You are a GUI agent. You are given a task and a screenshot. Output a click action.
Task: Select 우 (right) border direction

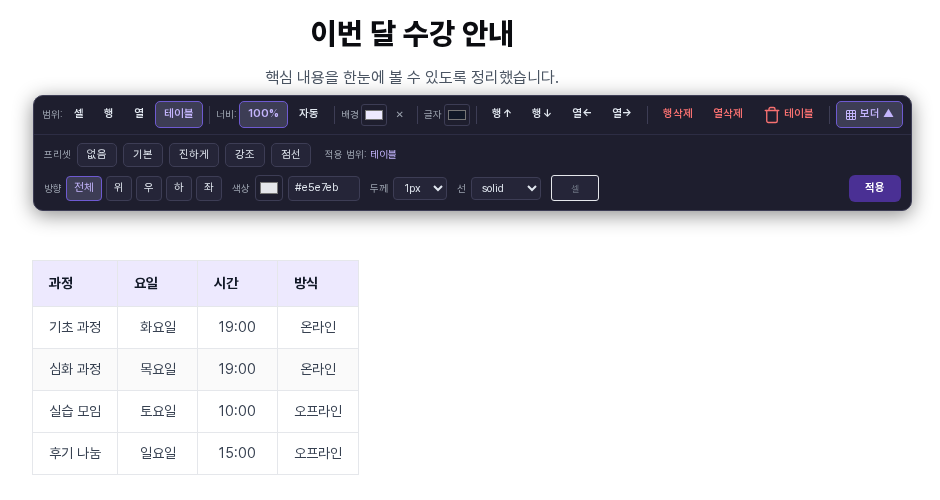coord(149,188)
